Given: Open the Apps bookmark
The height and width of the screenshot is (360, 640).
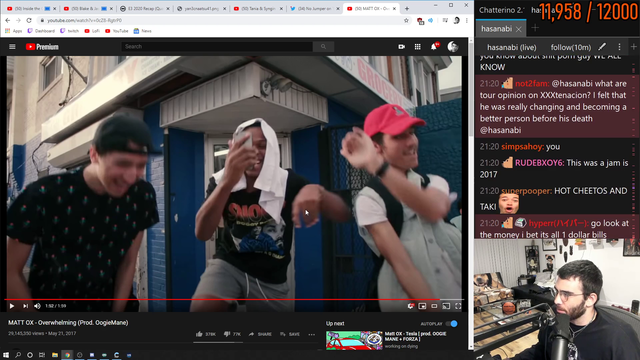Looking at the screenshot, I should (x=13, y=31).
